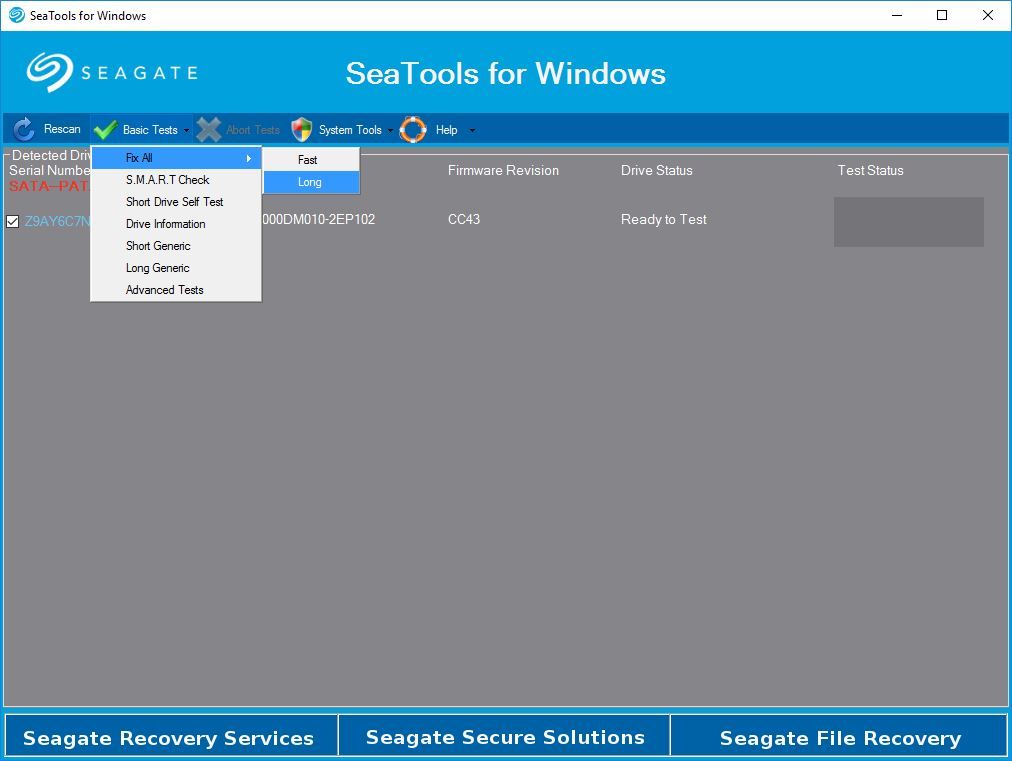Open the System Tools dropdown arrow
Viewport: 1012px width, 761px height.
point(390,130)
